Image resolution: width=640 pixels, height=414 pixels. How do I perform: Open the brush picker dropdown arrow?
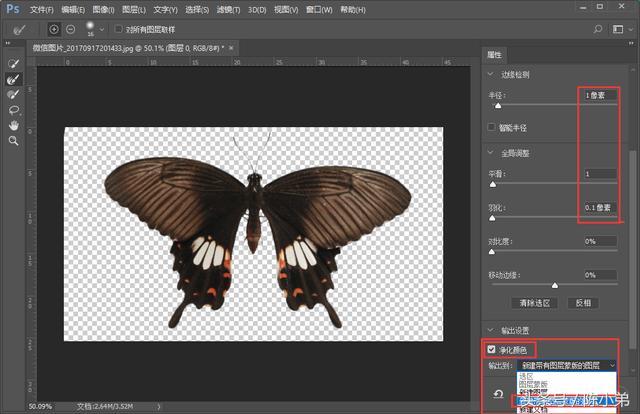tap(102, 29)
